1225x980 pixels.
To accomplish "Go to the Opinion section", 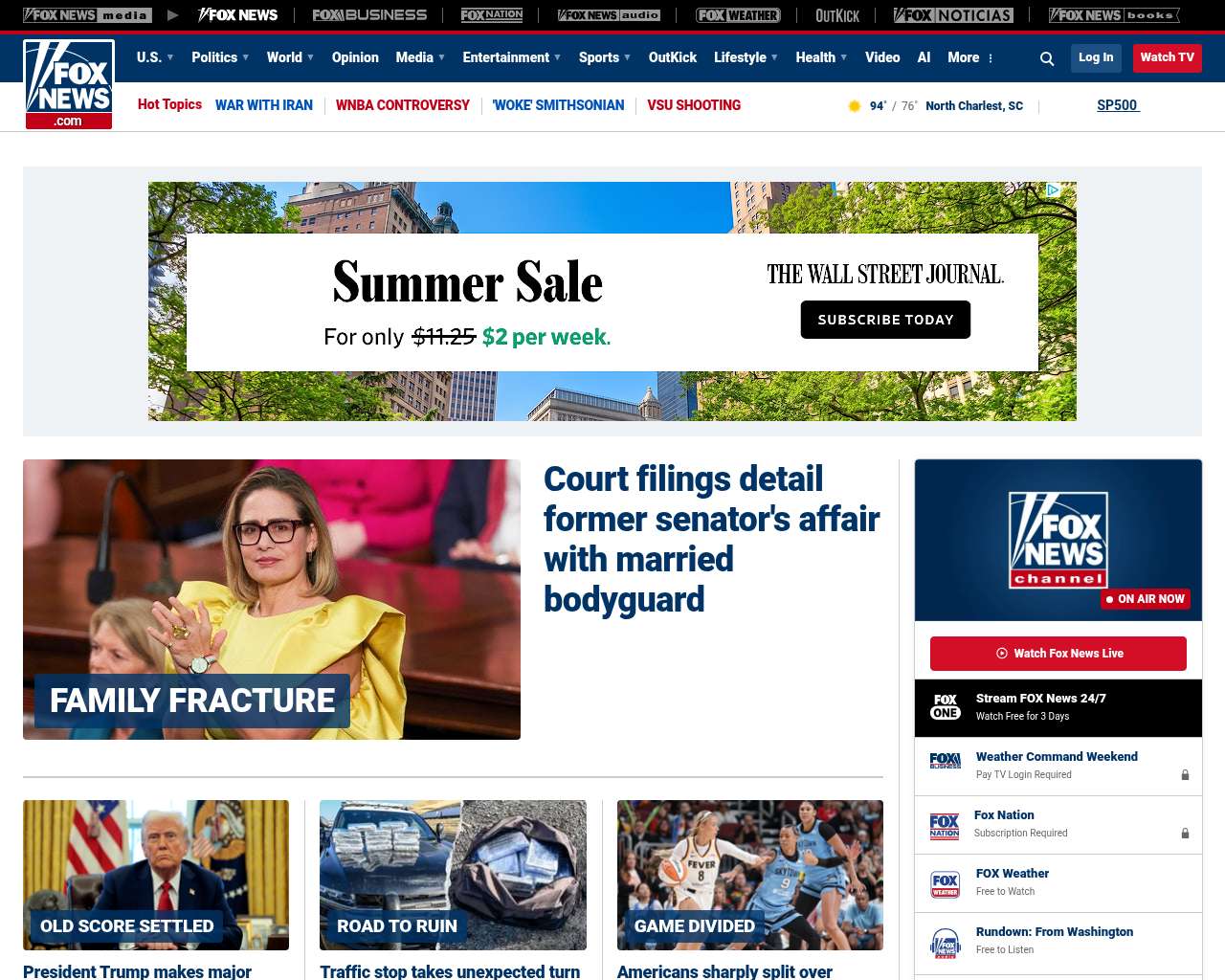I will [355, 57].
